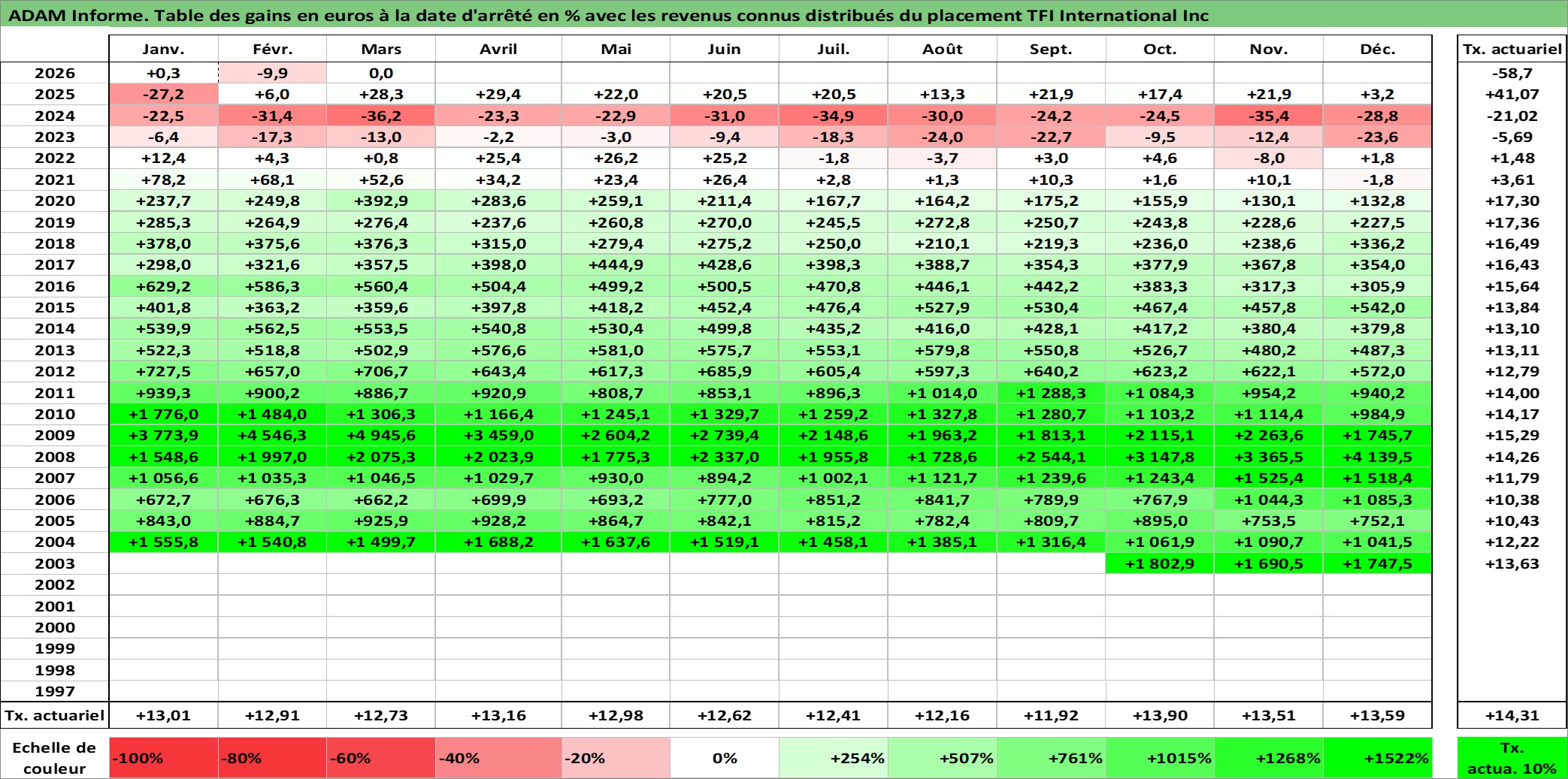This screenshot has width=1568, height=779.
Task: Select the cell with value +1 525,4
Action: point(1269,478)
